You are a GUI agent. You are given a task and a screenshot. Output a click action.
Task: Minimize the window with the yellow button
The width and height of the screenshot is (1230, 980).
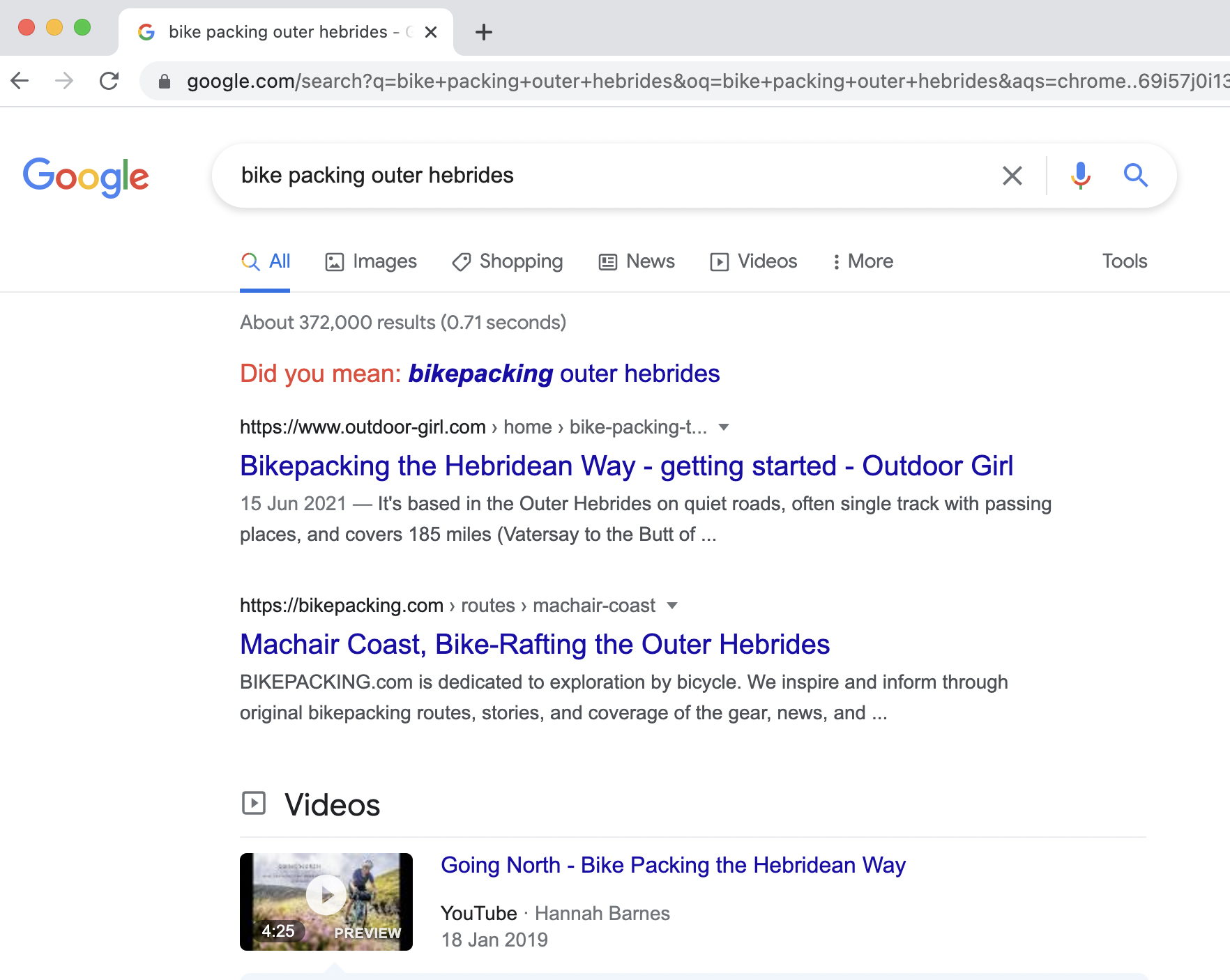[x=54, y=27]
